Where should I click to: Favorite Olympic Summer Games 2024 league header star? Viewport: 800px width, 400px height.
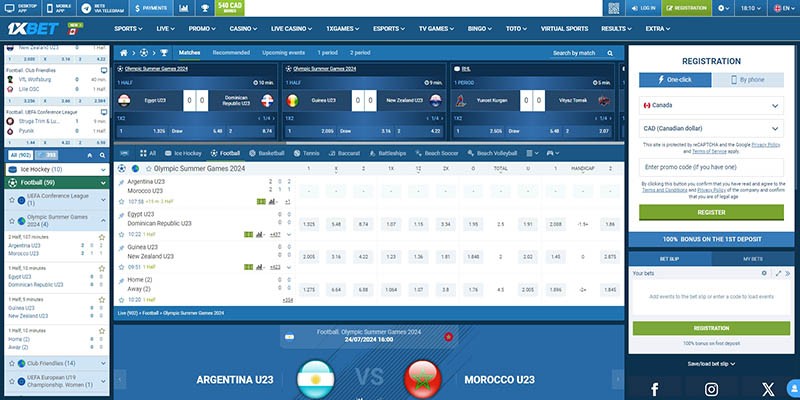148,169
